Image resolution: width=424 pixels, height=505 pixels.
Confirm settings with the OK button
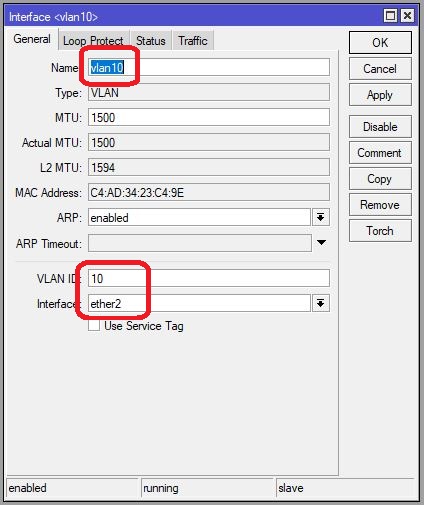coord(380,43)
